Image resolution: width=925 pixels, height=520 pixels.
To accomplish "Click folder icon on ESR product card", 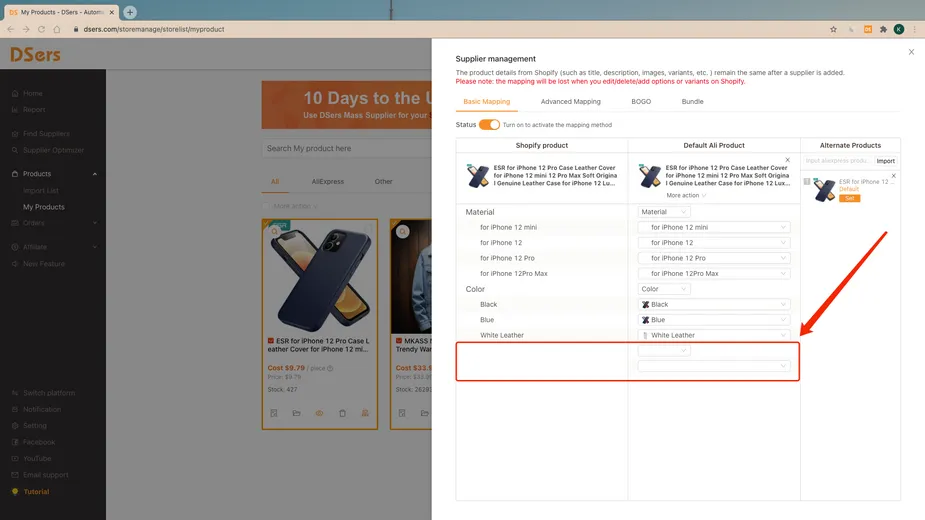I will coord(296,413).
